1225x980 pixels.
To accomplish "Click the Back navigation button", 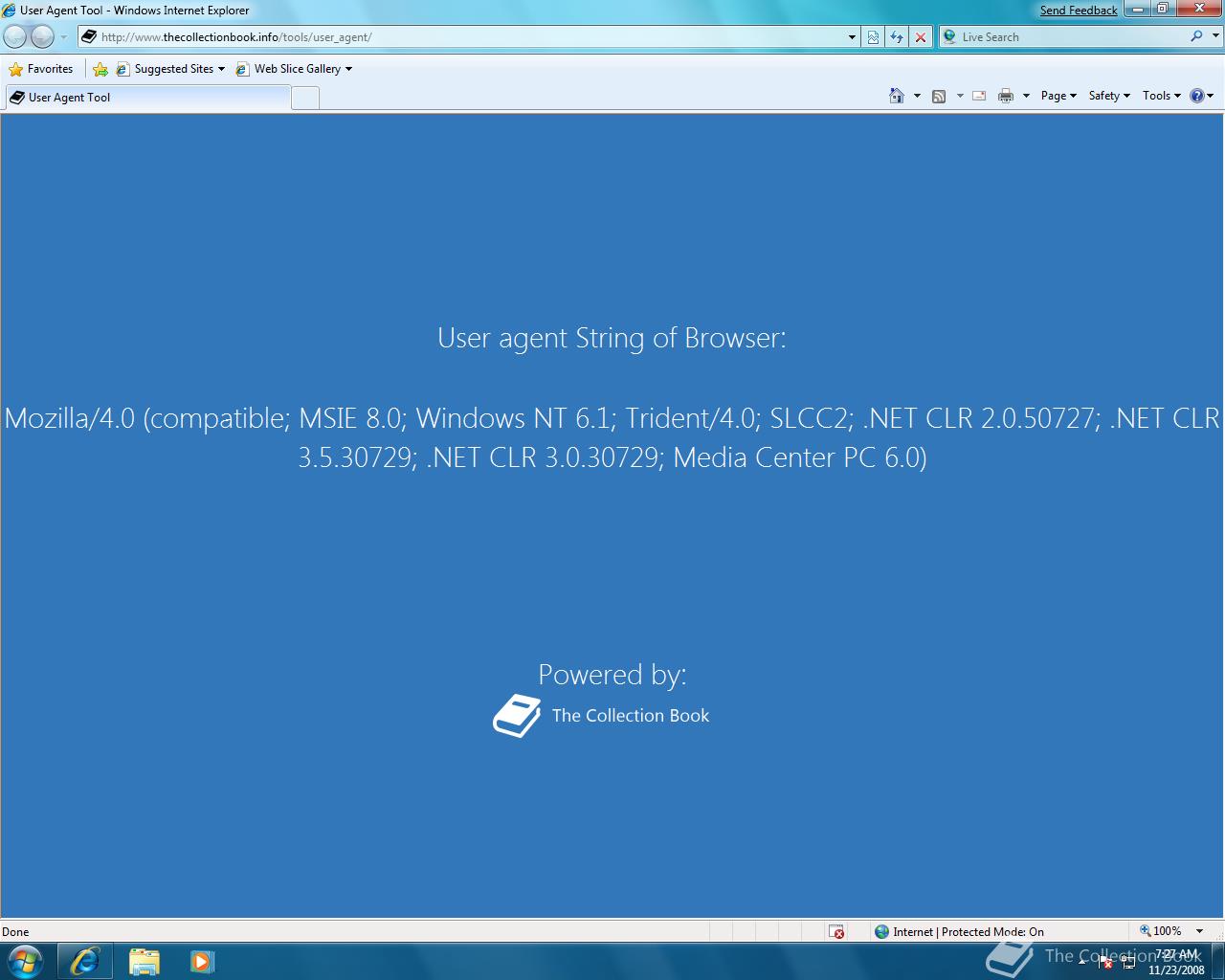I will tap(15, 37).
